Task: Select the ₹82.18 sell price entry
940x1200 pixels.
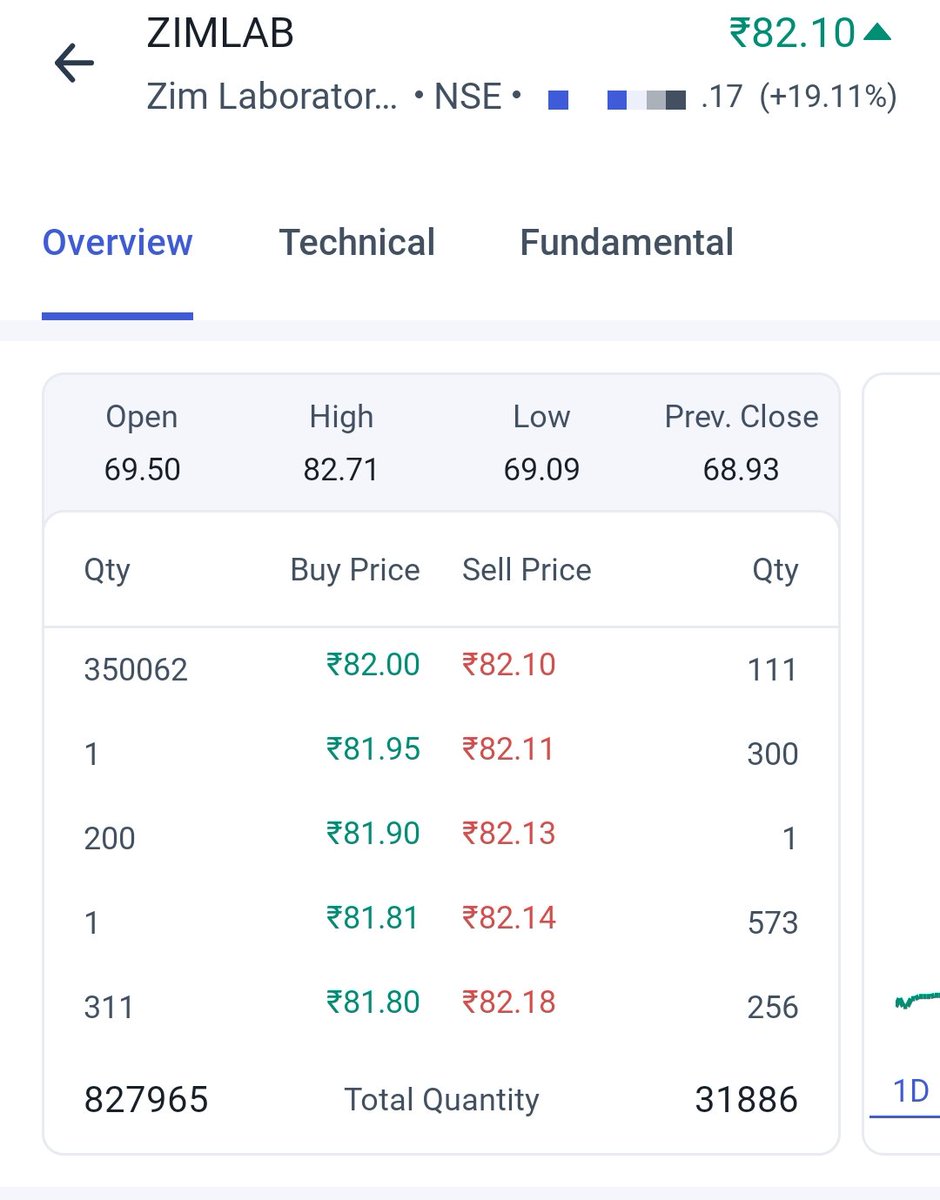Action: point(508,1001)
